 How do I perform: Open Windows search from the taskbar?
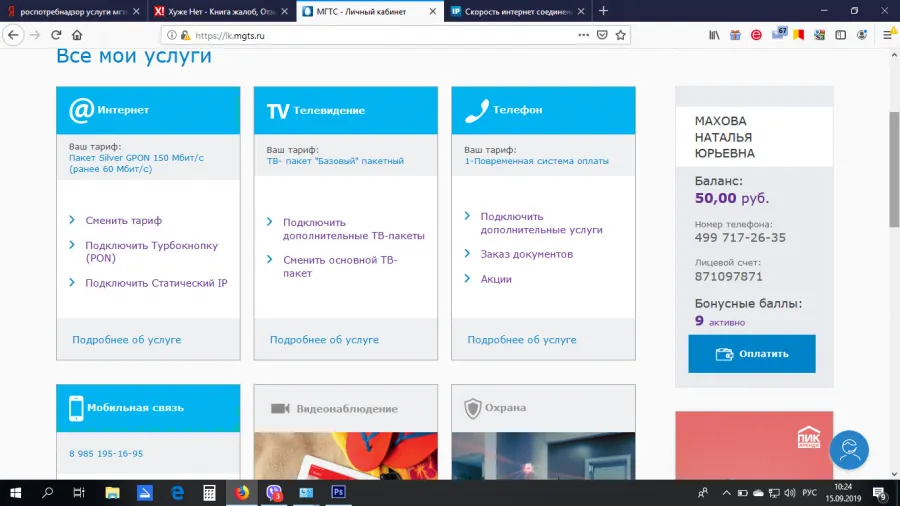(48, 492)
